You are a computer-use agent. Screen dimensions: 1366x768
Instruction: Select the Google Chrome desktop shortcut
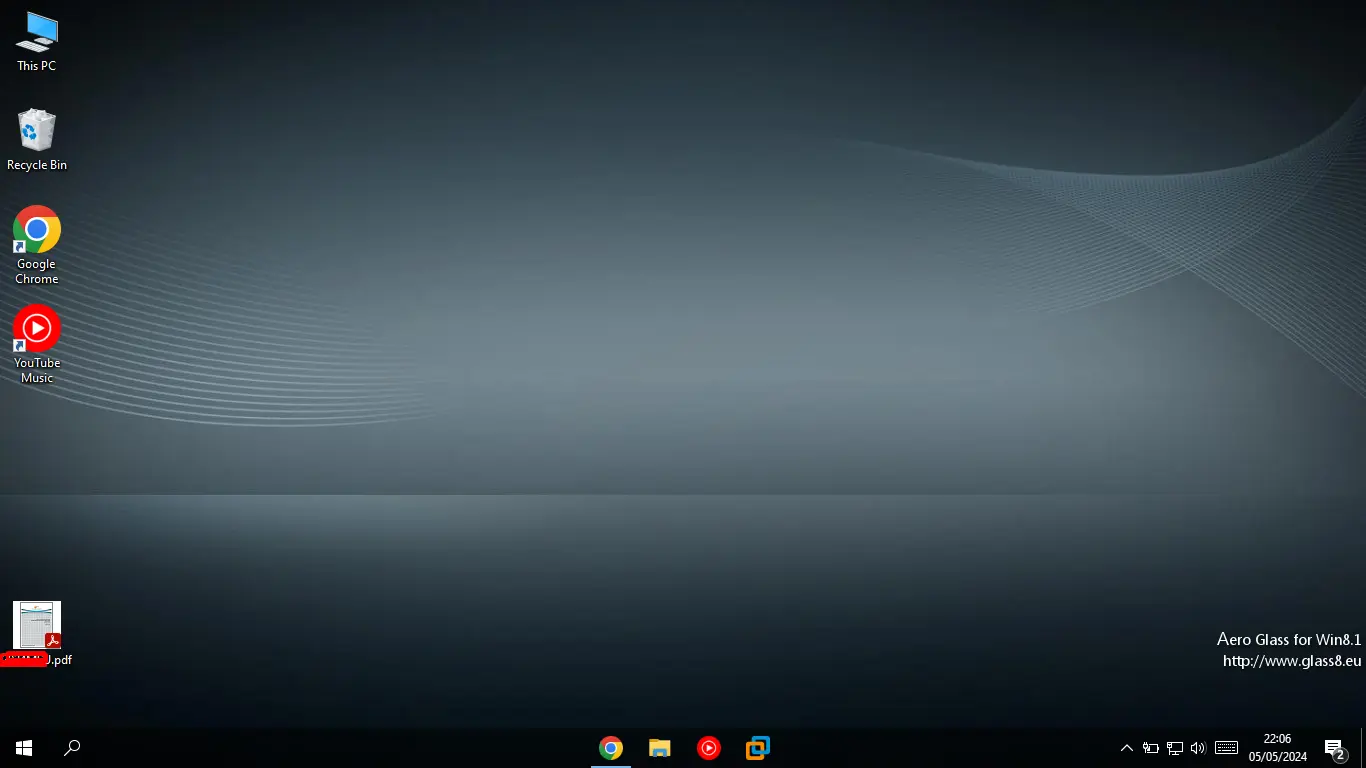[x=37, y=246]
